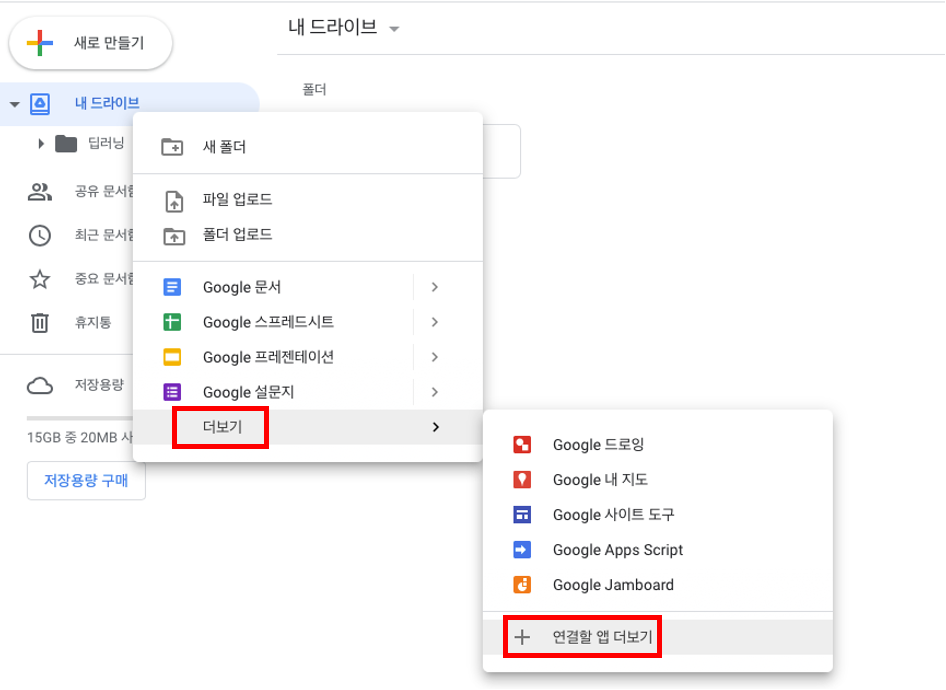Select Google 스프레드시트 menu entry
The width and height of the screenshot is (946, 690).
[308, 322]
